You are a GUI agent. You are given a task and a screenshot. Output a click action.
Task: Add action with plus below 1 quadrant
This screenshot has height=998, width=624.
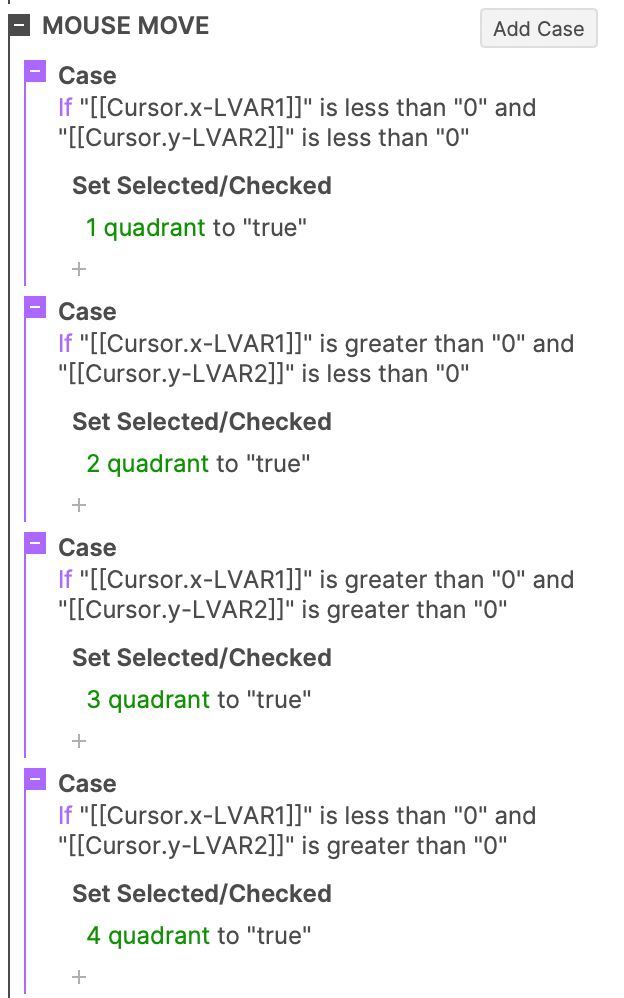[x=80, y=269]
